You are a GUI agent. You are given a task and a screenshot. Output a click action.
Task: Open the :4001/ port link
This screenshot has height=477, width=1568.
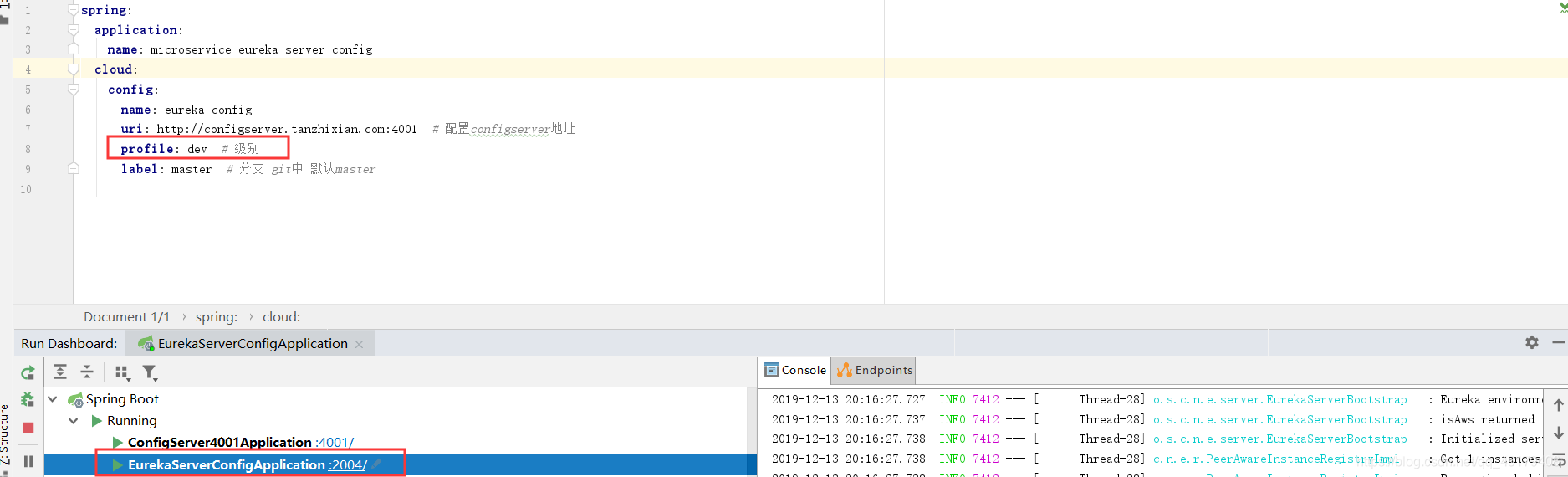[x=335, y=443]
